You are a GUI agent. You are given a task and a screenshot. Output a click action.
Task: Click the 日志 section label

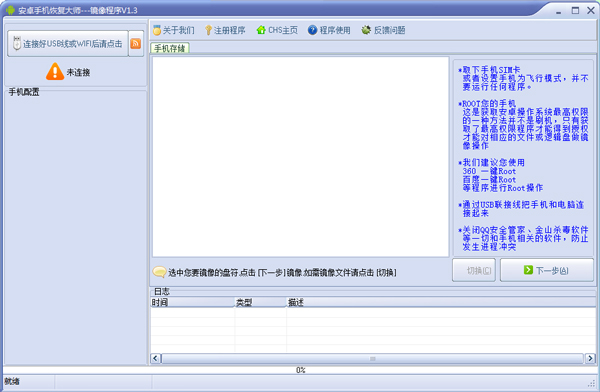[161, 291]
